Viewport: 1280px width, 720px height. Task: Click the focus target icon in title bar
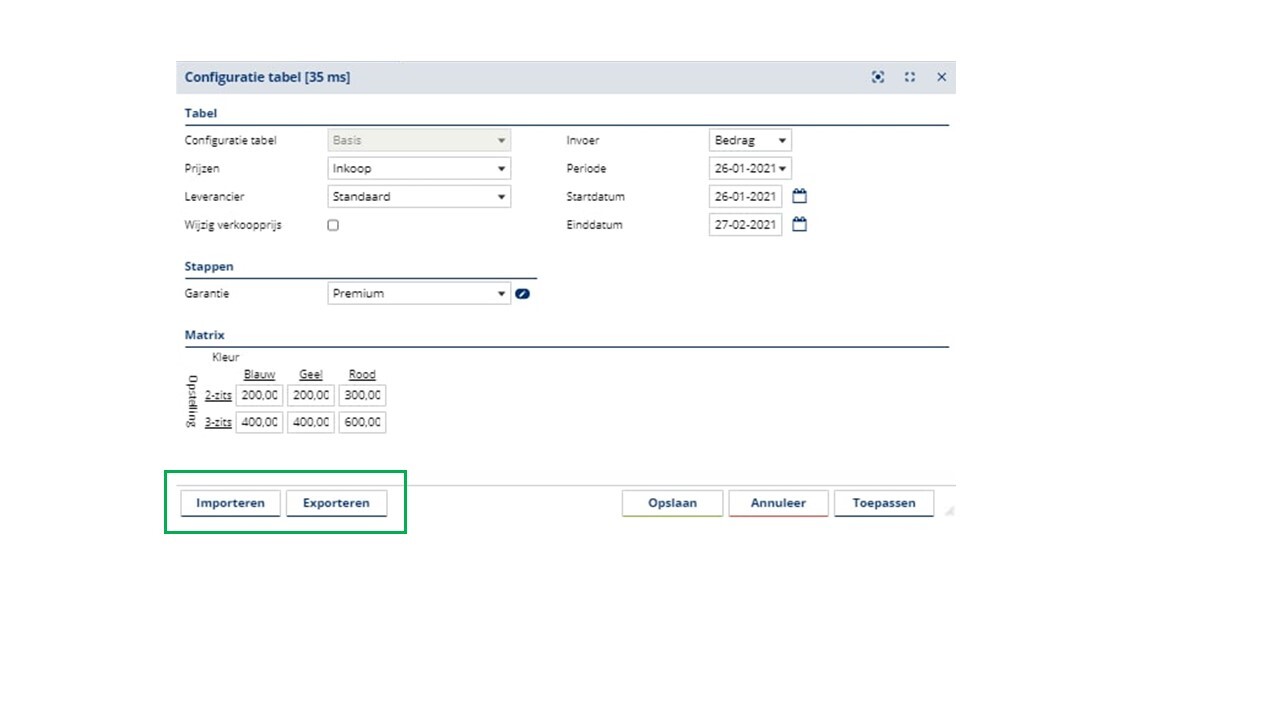coord(878,77)
